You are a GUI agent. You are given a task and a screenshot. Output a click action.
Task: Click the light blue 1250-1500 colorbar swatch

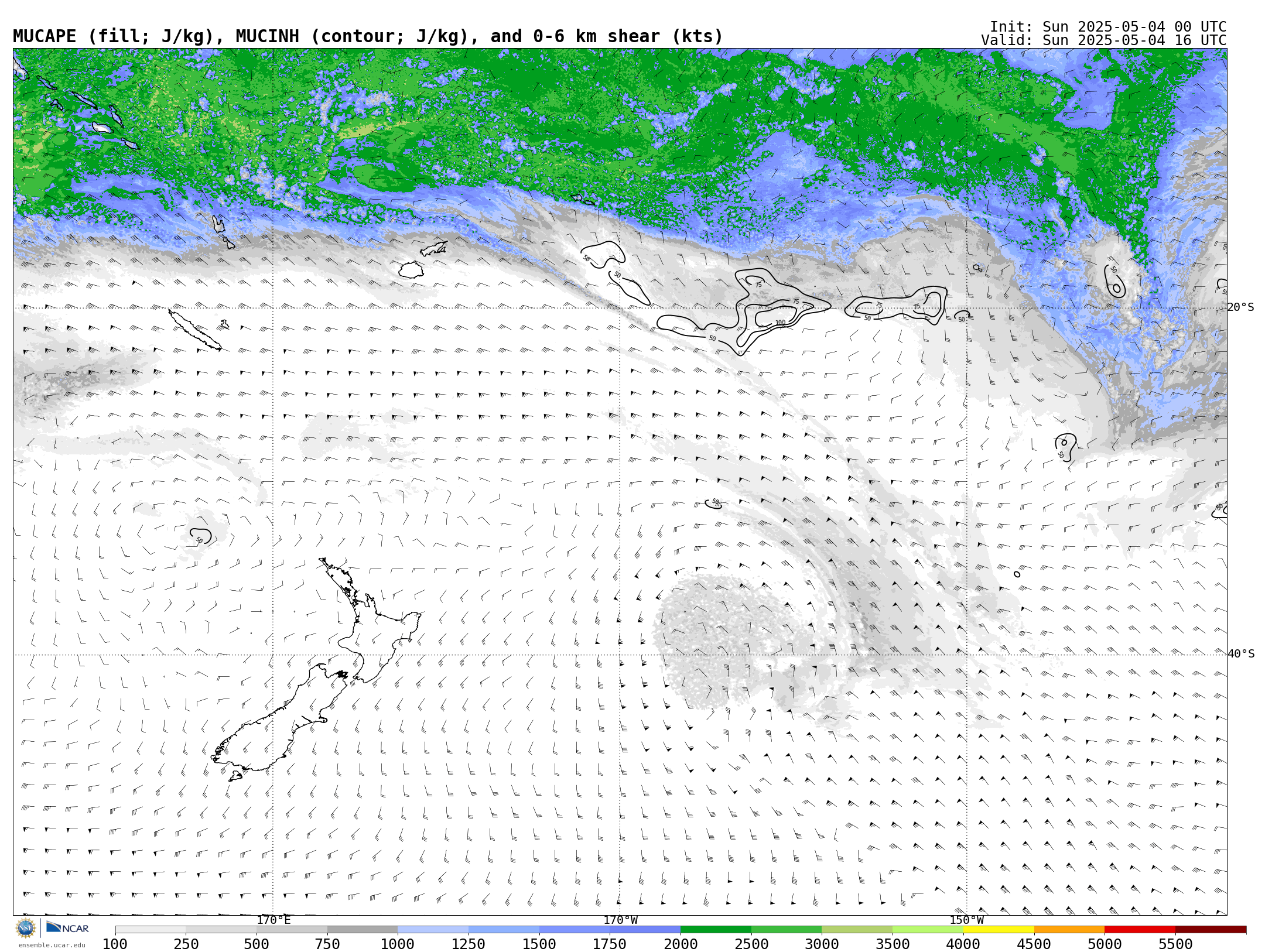pos(504,930)
